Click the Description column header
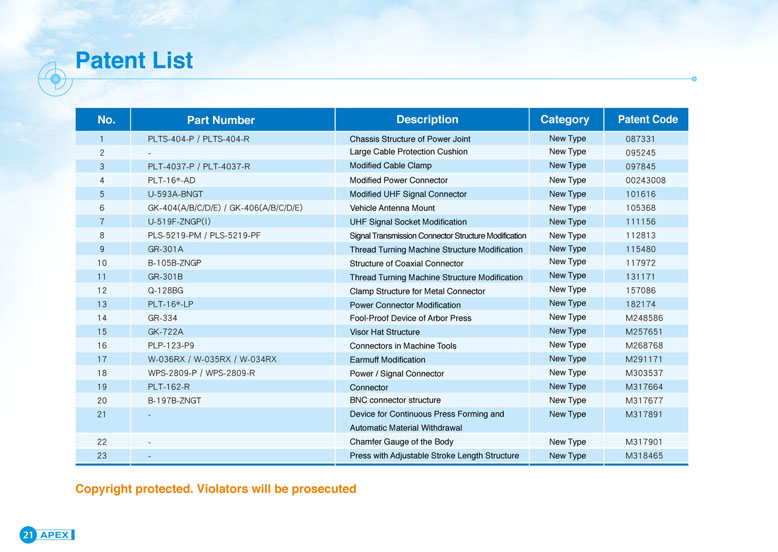 coord(427,120)
